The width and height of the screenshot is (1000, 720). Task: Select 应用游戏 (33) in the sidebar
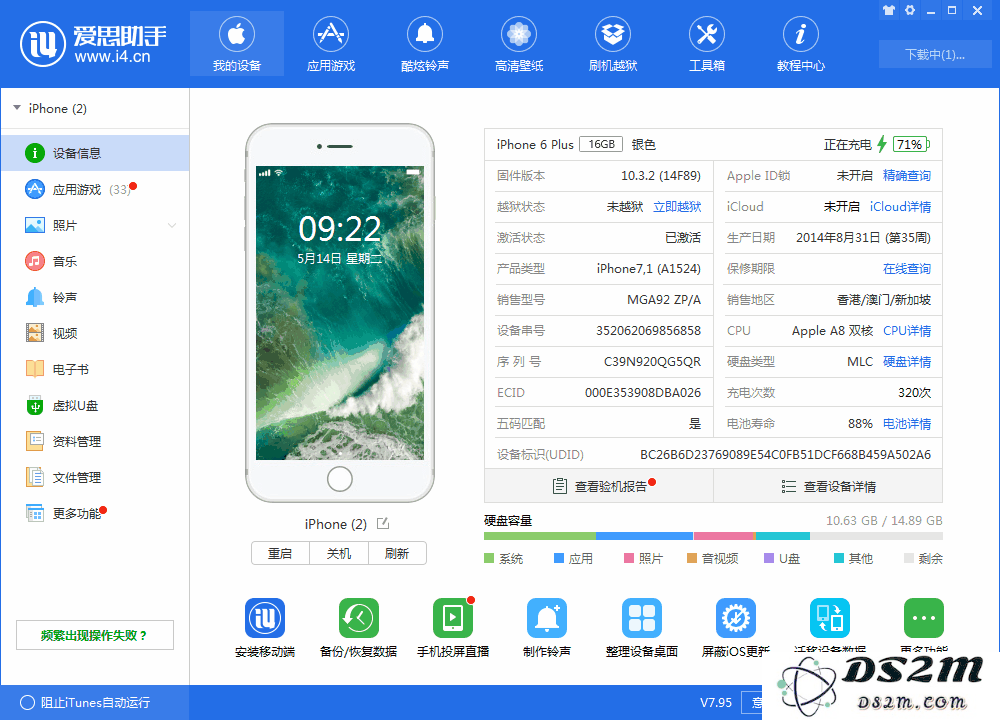click(x=95, y=189)
